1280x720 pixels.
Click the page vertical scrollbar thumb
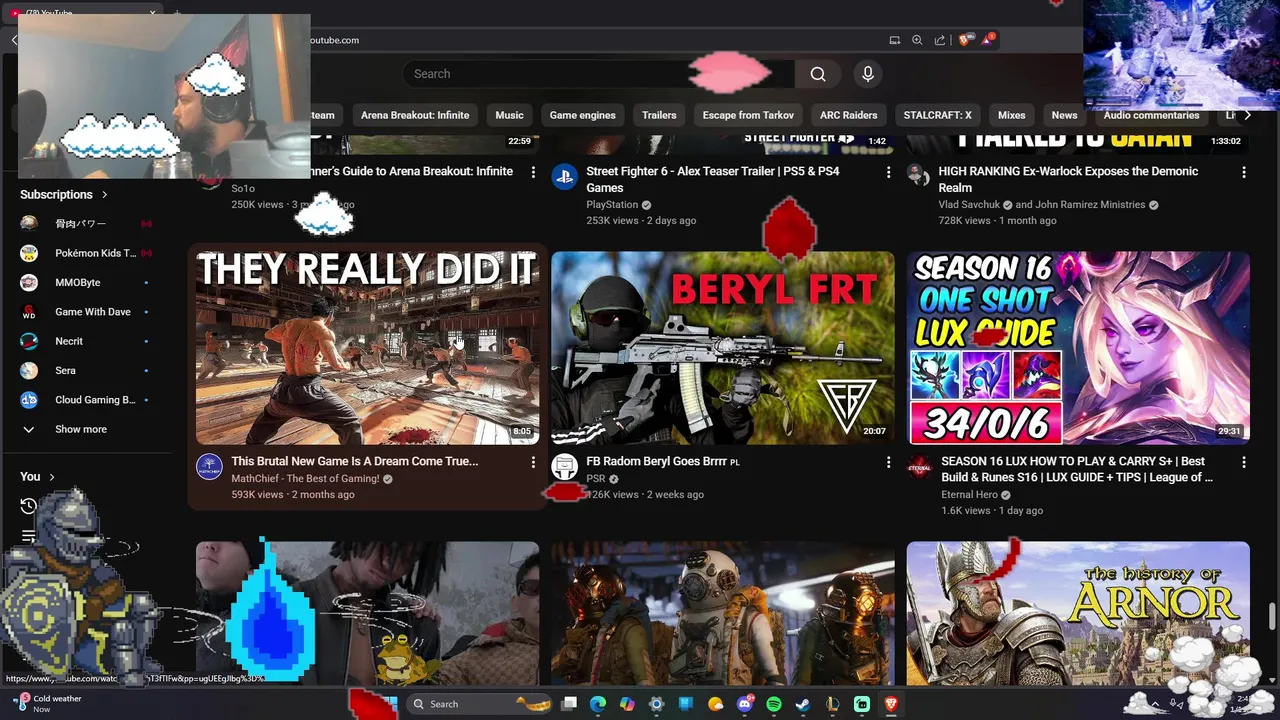point(1272,617)
